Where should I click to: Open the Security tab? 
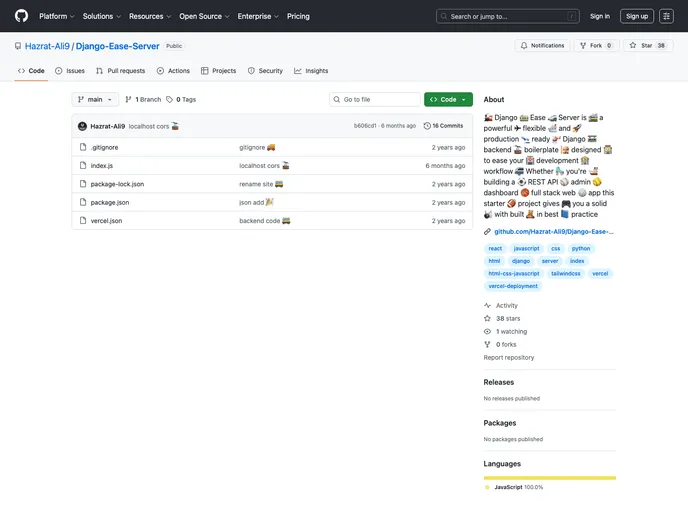[x=265, y=71]
